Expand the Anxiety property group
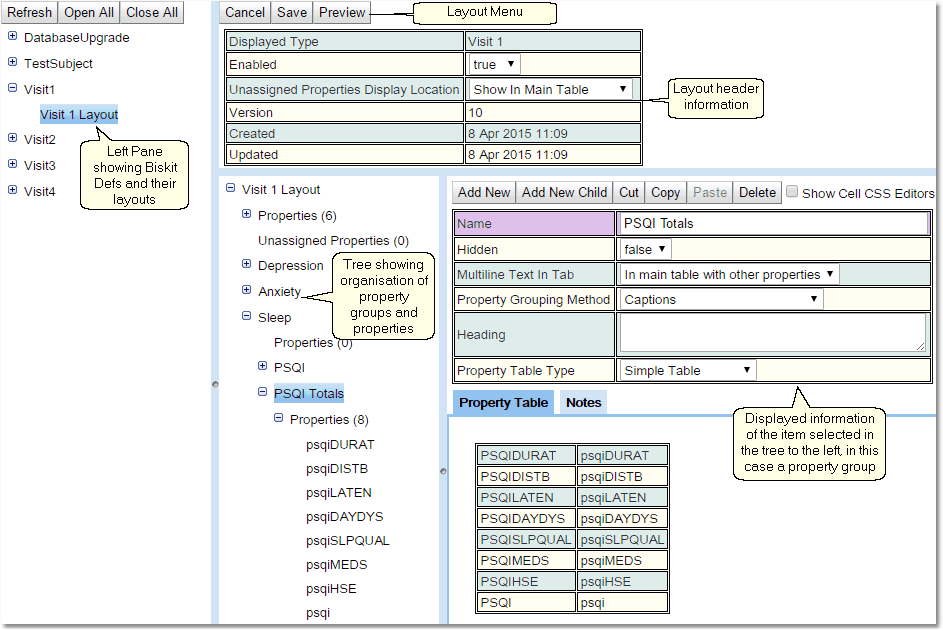The height and width of the screenshot is (631, 943). [247, 291]
